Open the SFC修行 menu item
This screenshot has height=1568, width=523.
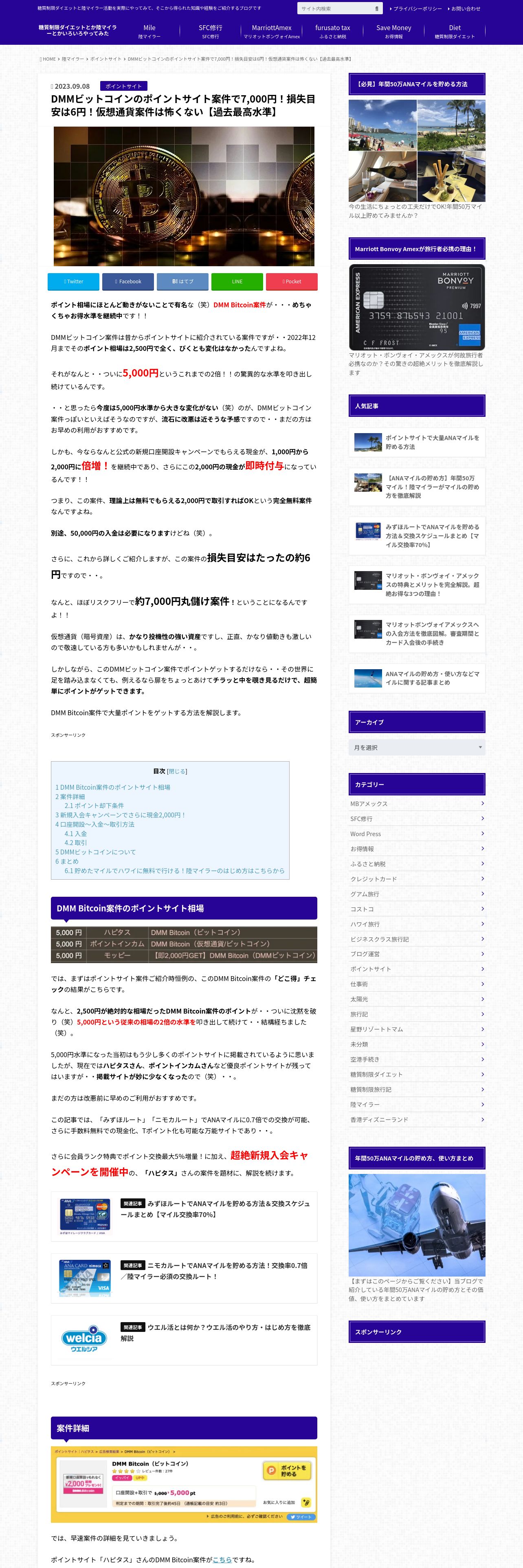(x=210, y=32)
